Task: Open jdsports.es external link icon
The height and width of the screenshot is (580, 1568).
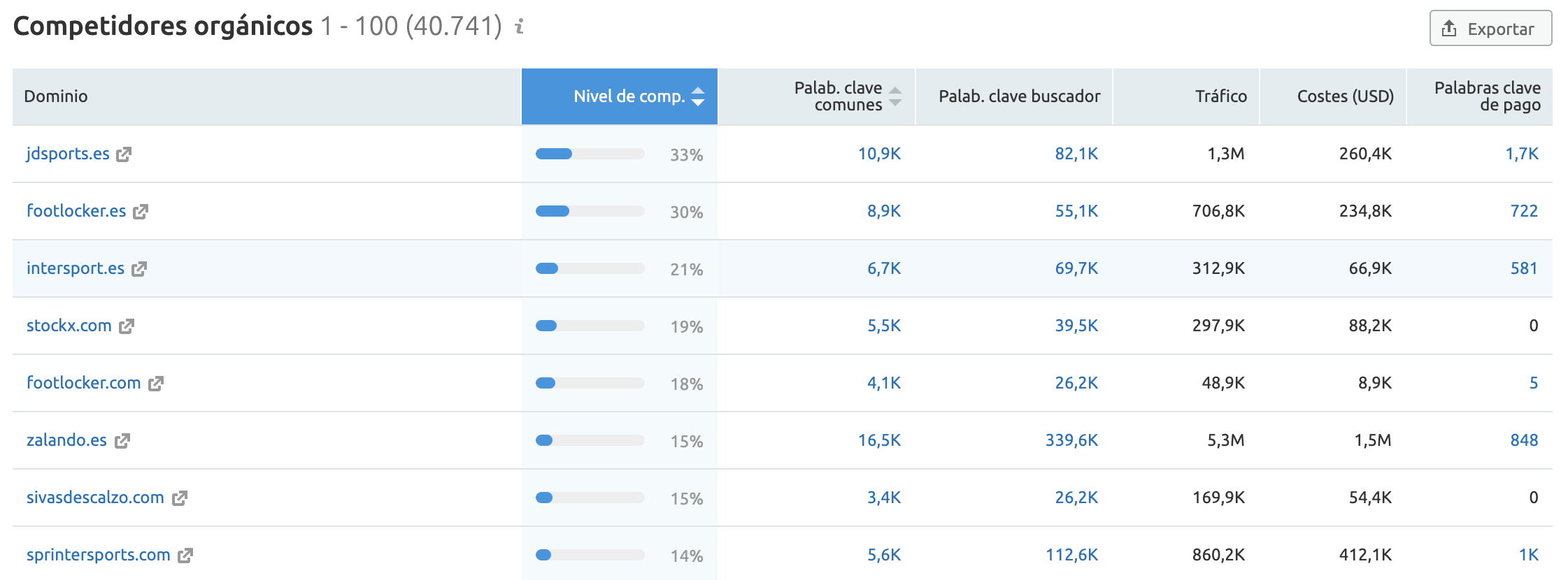Action: tap(124, 154)
